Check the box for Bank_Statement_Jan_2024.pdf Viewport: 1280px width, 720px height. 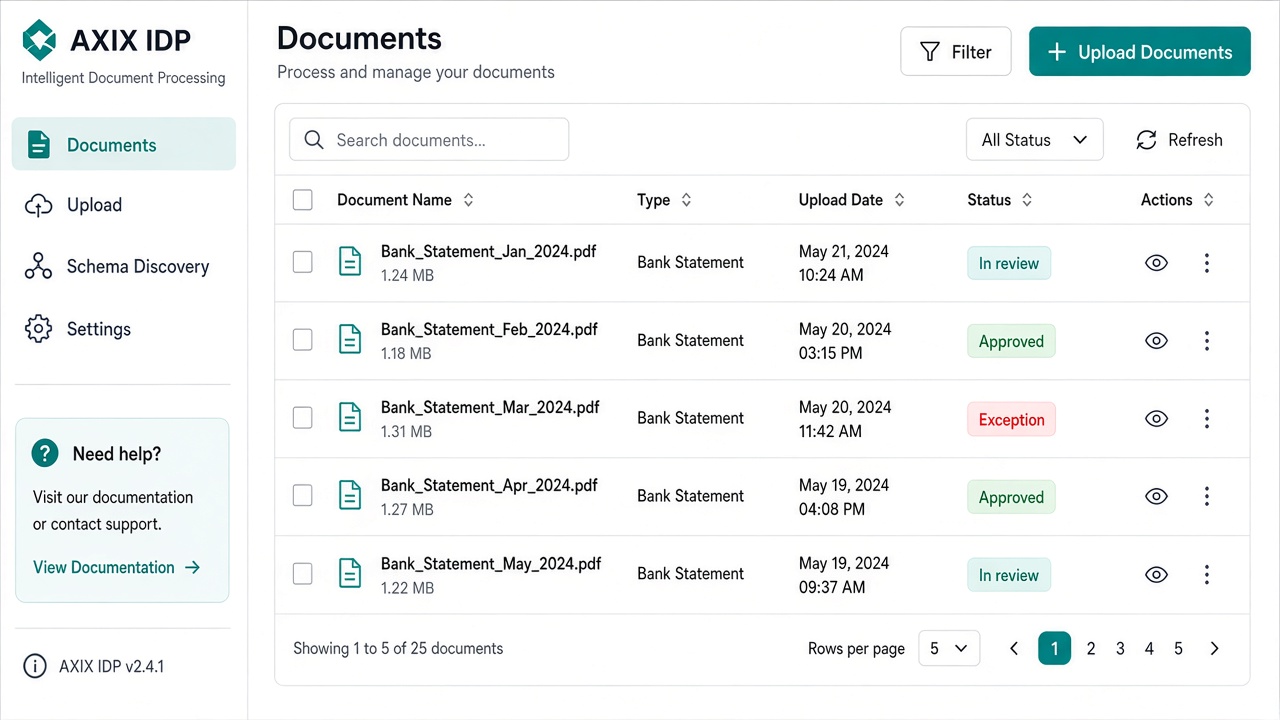pyautogui.click(x=303, y=262)
